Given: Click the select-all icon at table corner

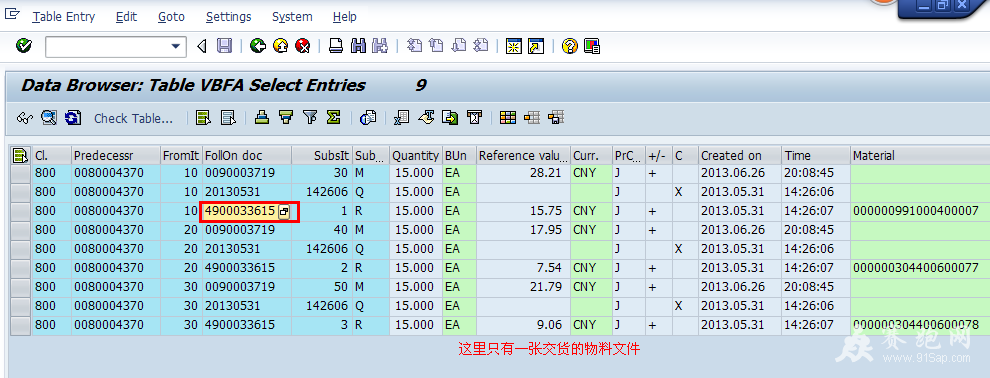Looking at the screenshot, I should (x=21, y=155).
